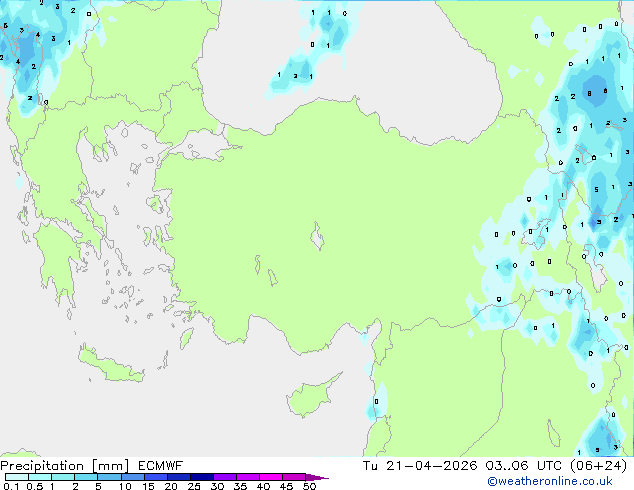The width and height of the screenshot is (634, 490).
Task: Pick the 5 mm legend color swatch
Action: click(x=109, y=477)
